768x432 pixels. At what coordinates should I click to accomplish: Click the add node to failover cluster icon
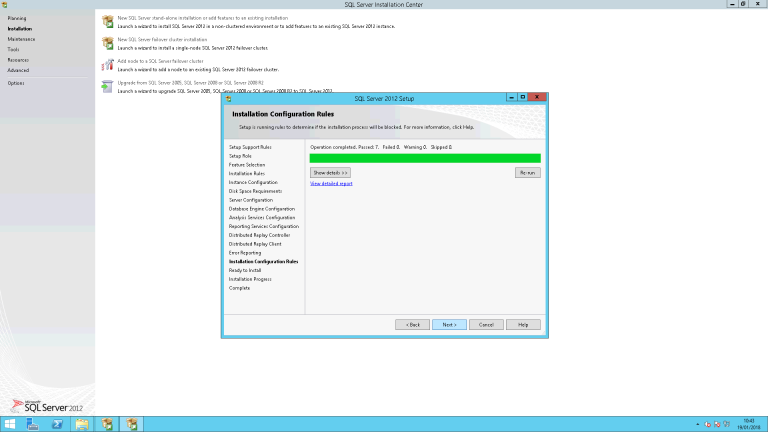click(x=107, y=64)
